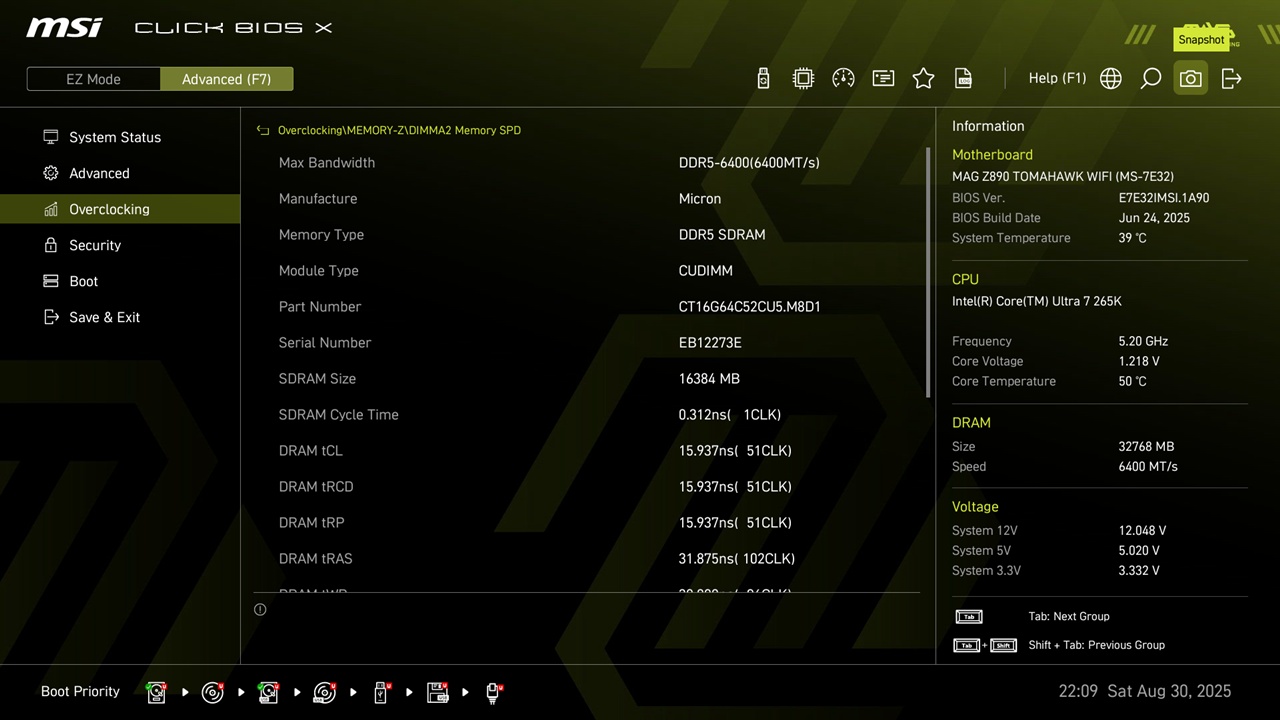Click the clock showing 22:09 Sat Aug 30
The width and height of the screenshot is (1280, 720).
1145,692
